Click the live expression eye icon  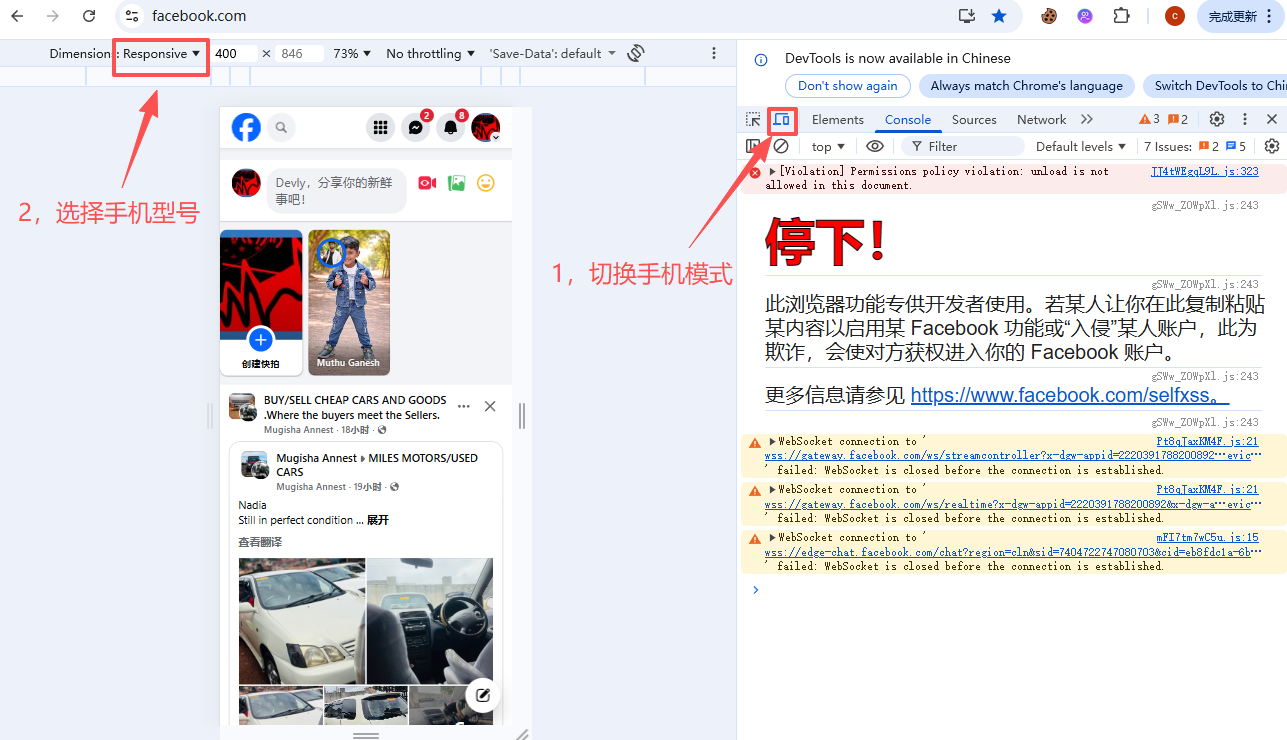(875, 146)
